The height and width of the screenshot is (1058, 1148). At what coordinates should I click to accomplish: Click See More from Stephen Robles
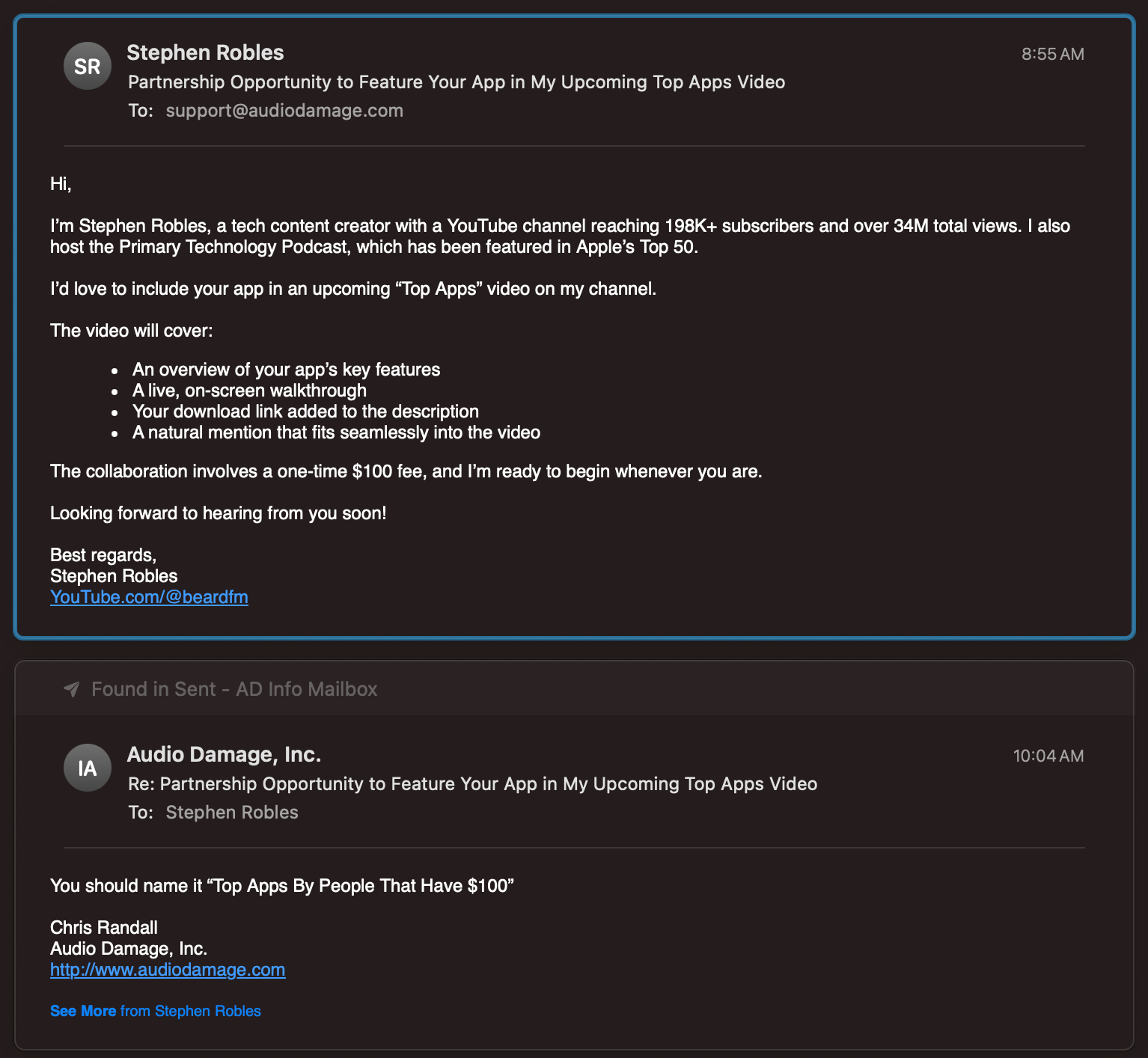coord(156,1011)
